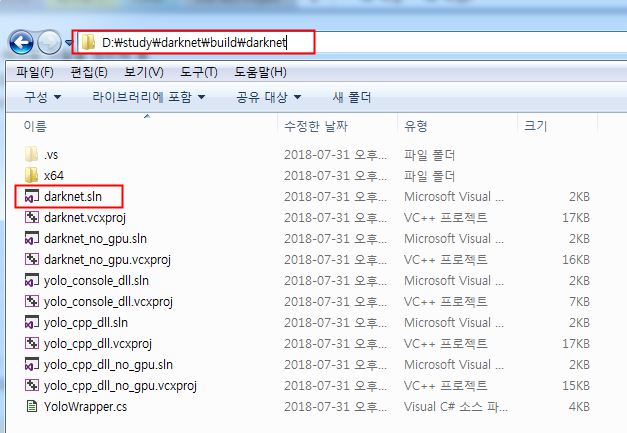Sort by the 이름 column header
627x433 pixels.
pyautogui.click(x=35, y=126)
